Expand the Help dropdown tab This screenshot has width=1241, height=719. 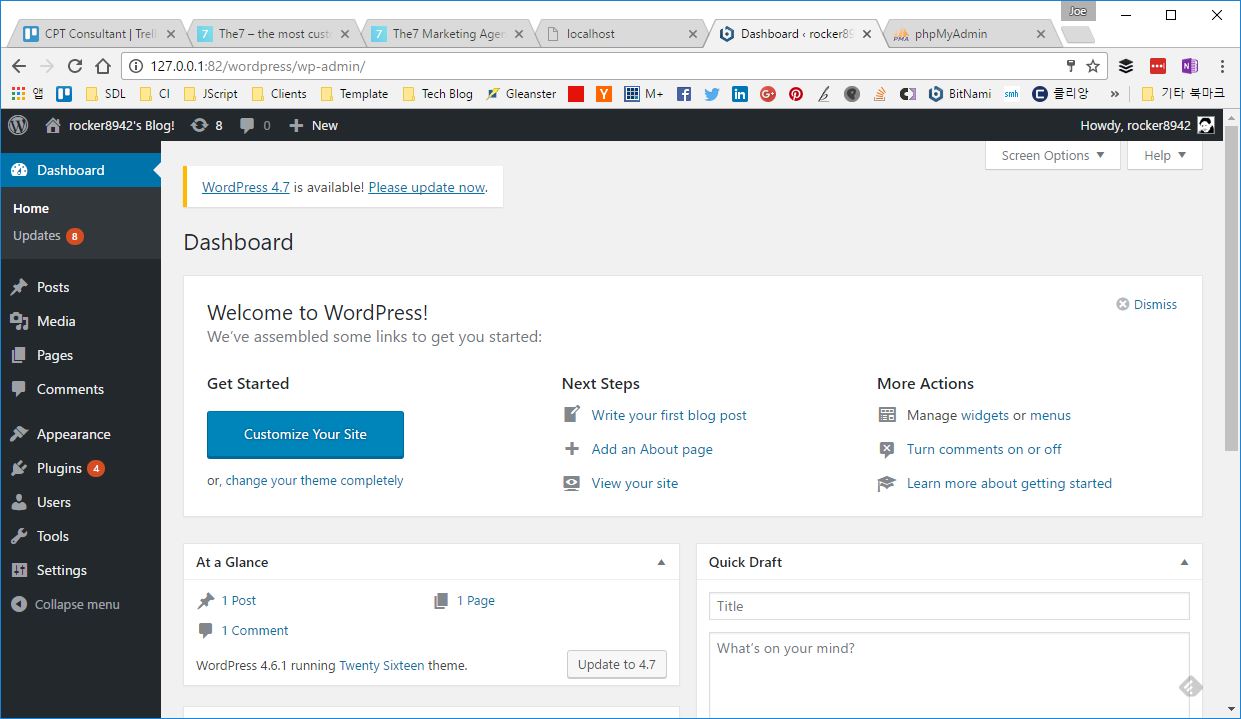[1165, 155]
